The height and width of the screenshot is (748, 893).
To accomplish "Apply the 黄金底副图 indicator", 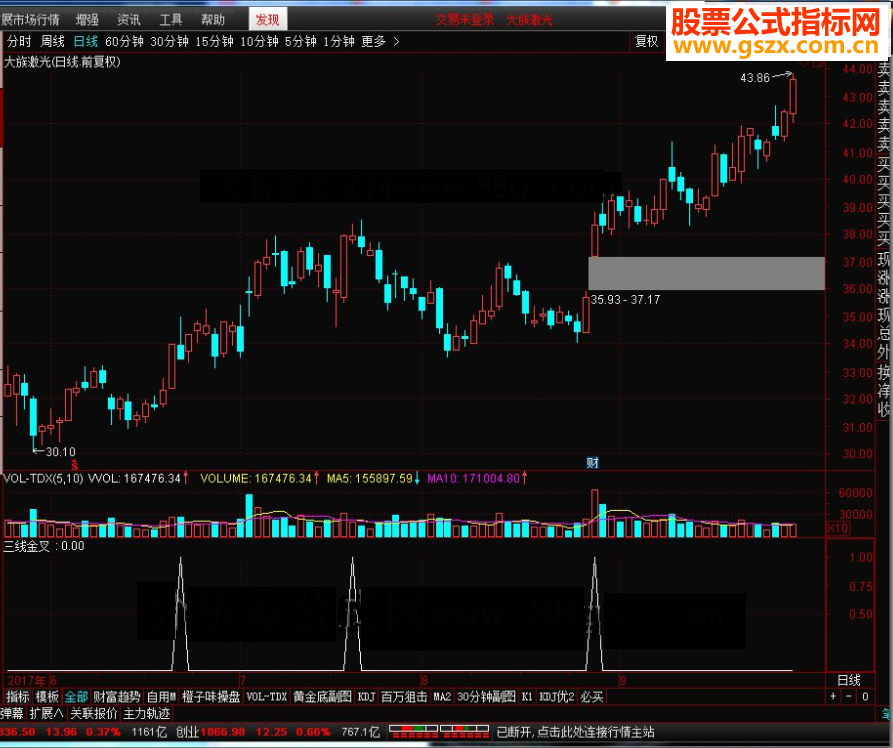I will click(322, 697).
